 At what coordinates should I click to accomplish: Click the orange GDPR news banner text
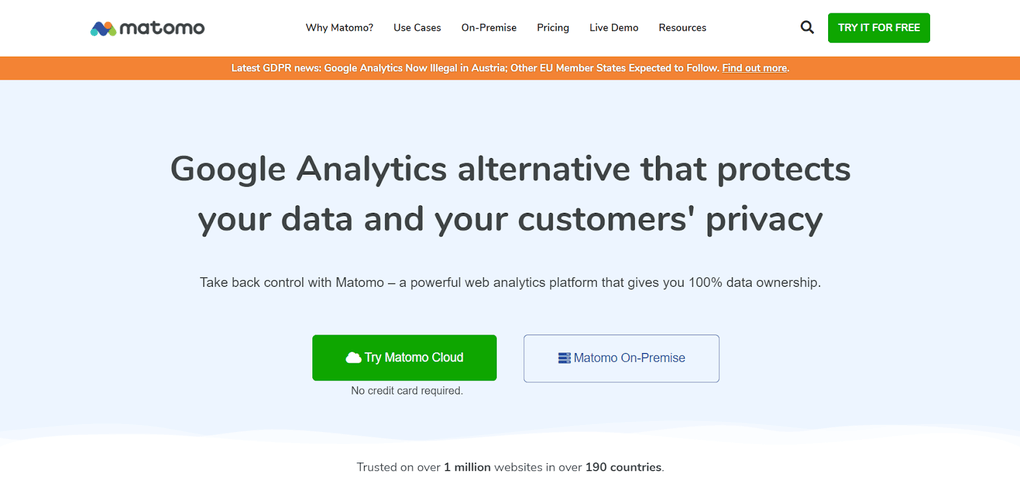(470, 68)
